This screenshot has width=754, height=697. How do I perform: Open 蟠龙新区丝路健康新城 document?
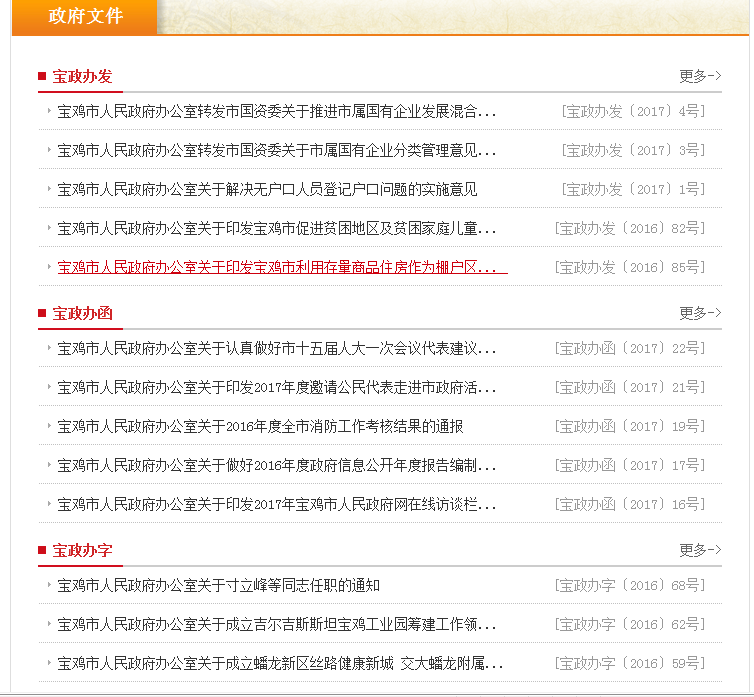(x=280, y=663)
